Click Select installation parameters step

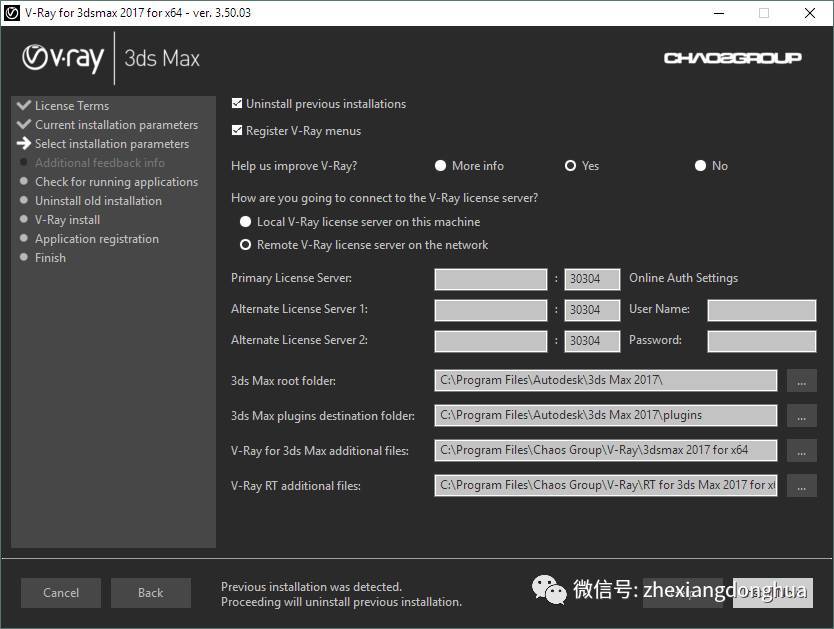[x=112, y=144]
